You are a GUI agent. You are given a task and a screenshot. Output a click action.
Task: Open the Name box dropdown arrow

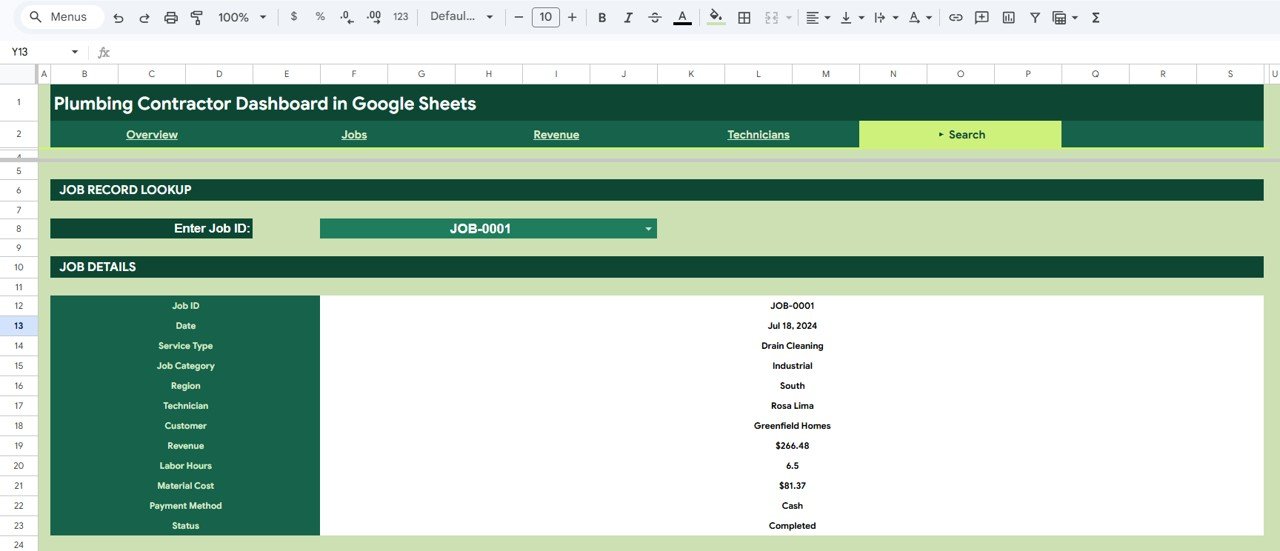click(x=74, y=52)
